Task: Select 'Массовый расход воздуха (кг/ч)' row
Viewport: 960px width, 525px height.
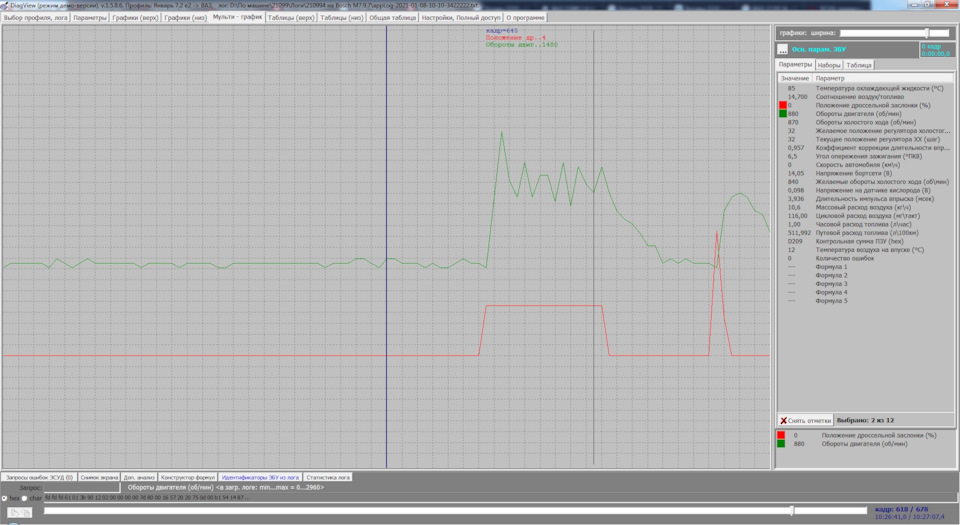Action: pos(866,207)
